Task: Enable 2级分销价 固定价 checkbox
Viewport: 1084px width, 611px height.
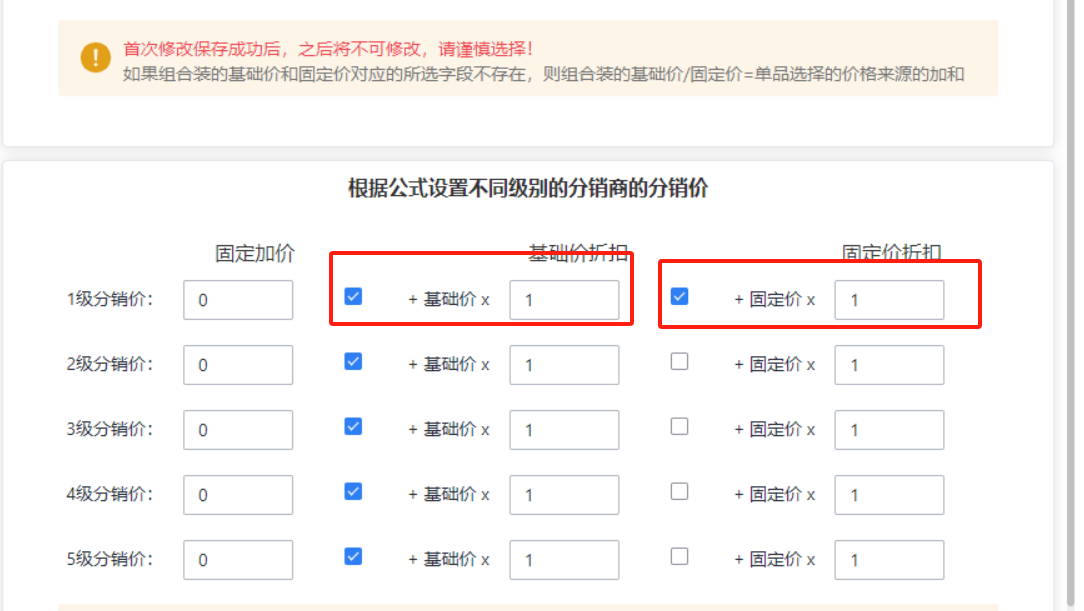Action: (x=679, y=361)
